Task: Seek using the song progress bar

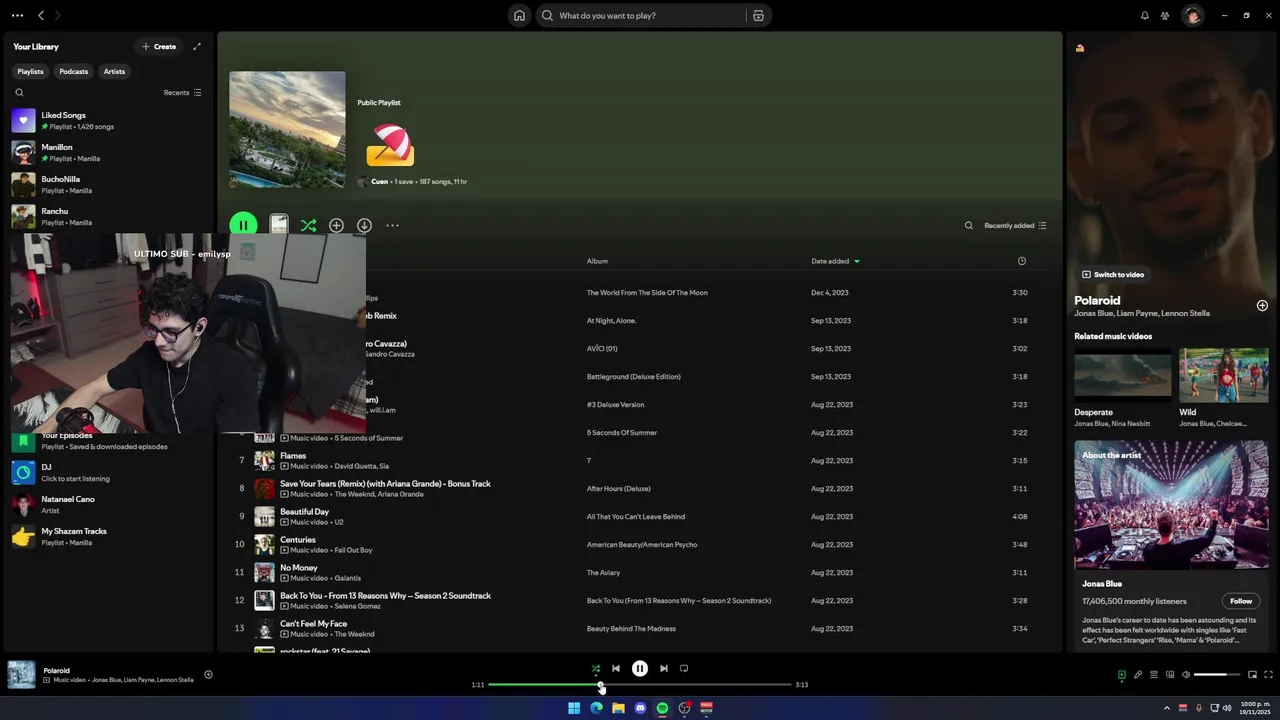Action: coord(640,685)
